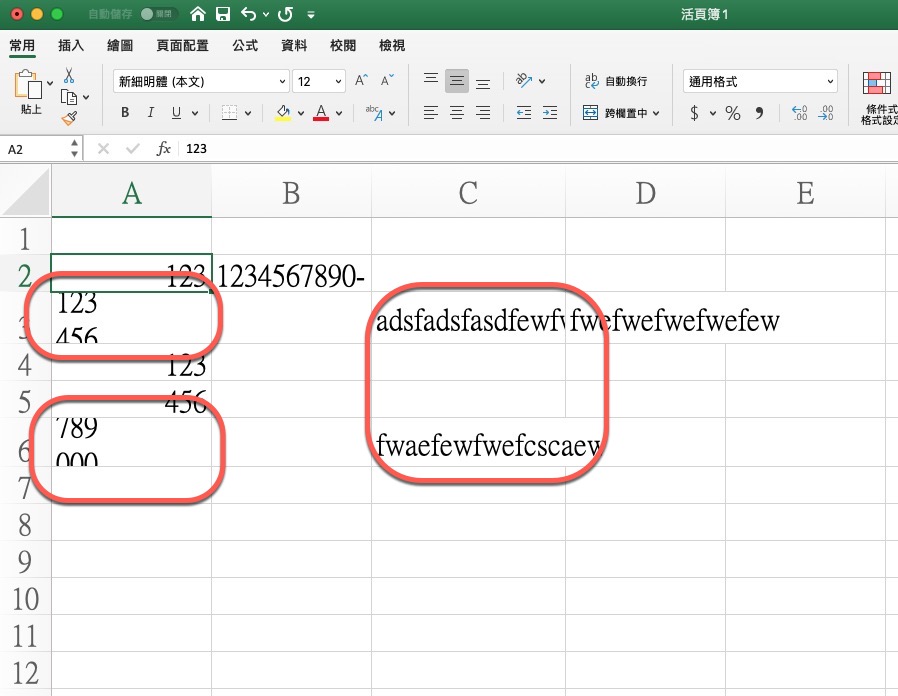Open the font name 新細明體 combo box

coord(201,81)
